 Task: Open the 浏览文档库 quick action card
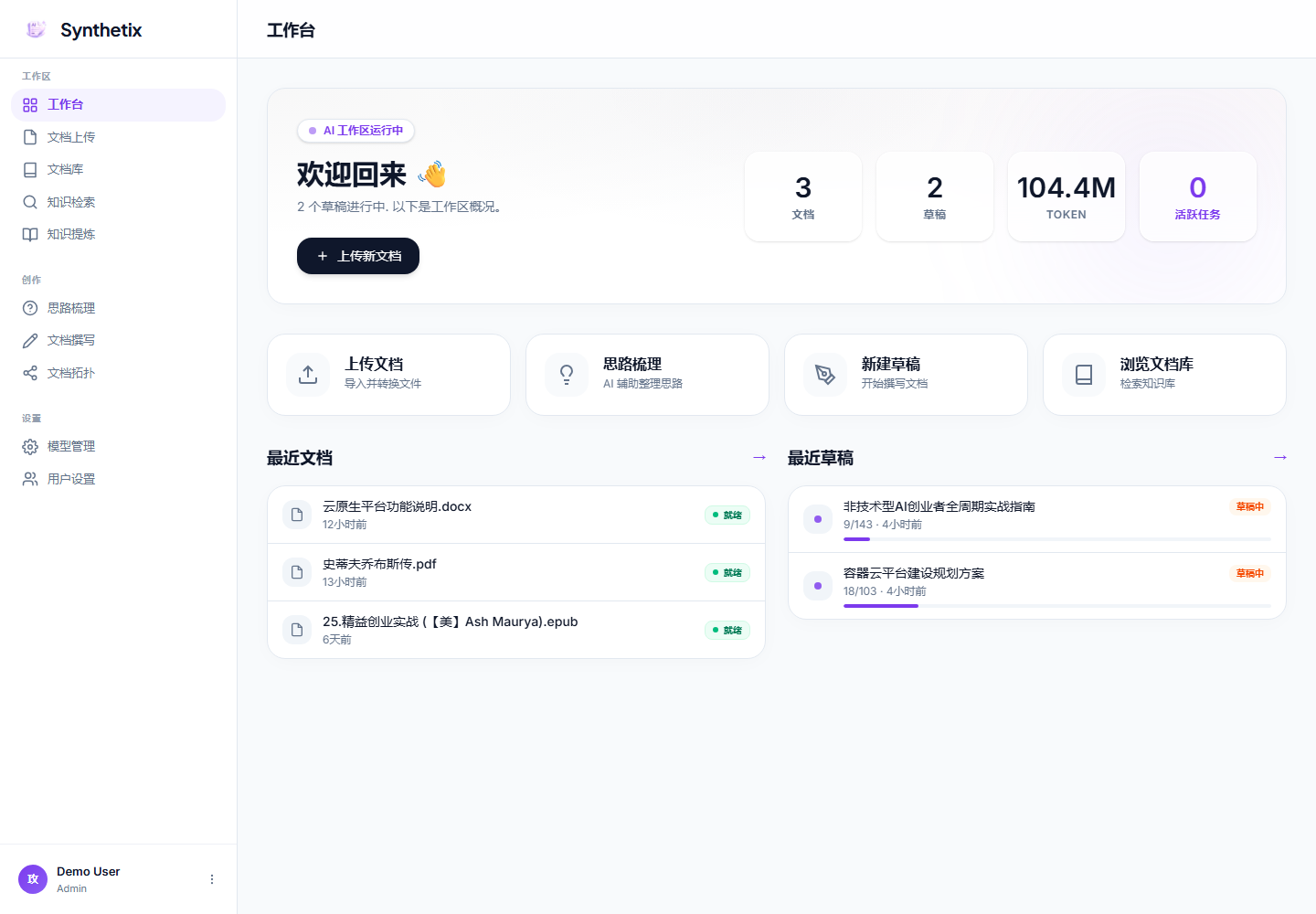coord(1164,375)
